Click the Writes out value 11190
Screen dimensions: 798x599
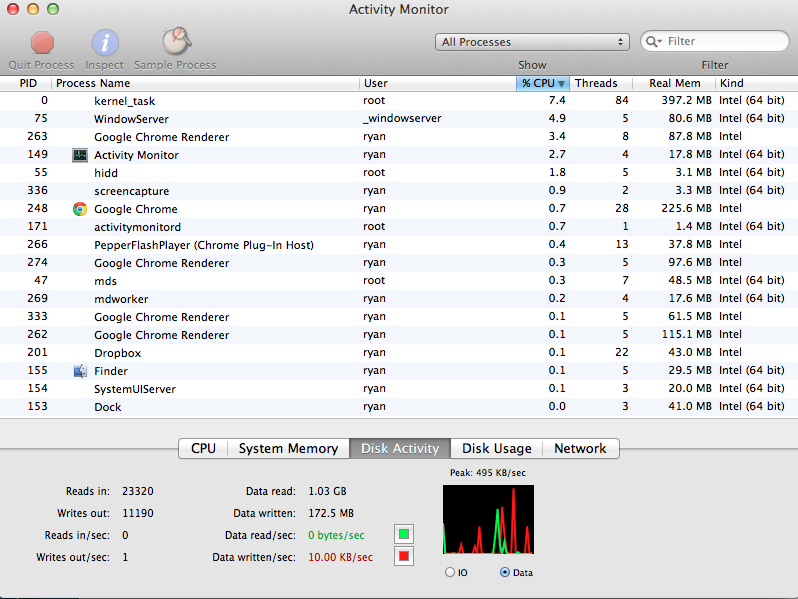137,513
